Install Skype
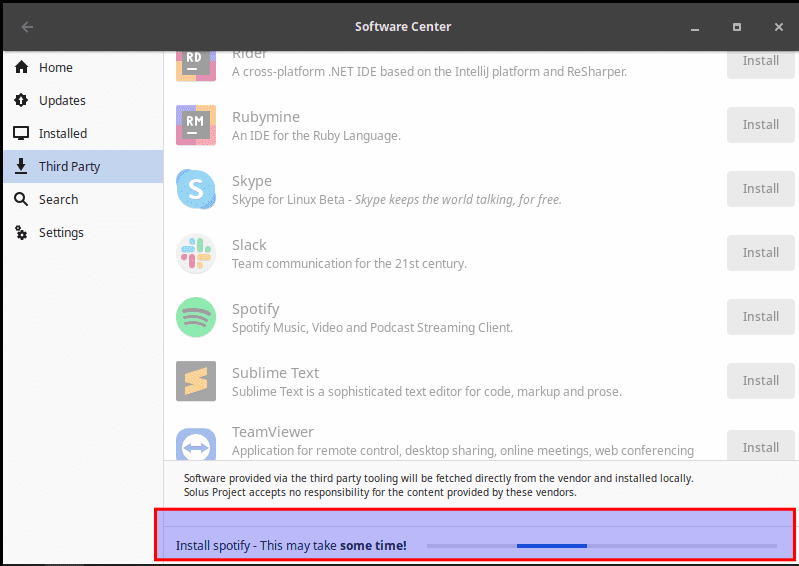799x566 pixels. (x=761, y=189)
